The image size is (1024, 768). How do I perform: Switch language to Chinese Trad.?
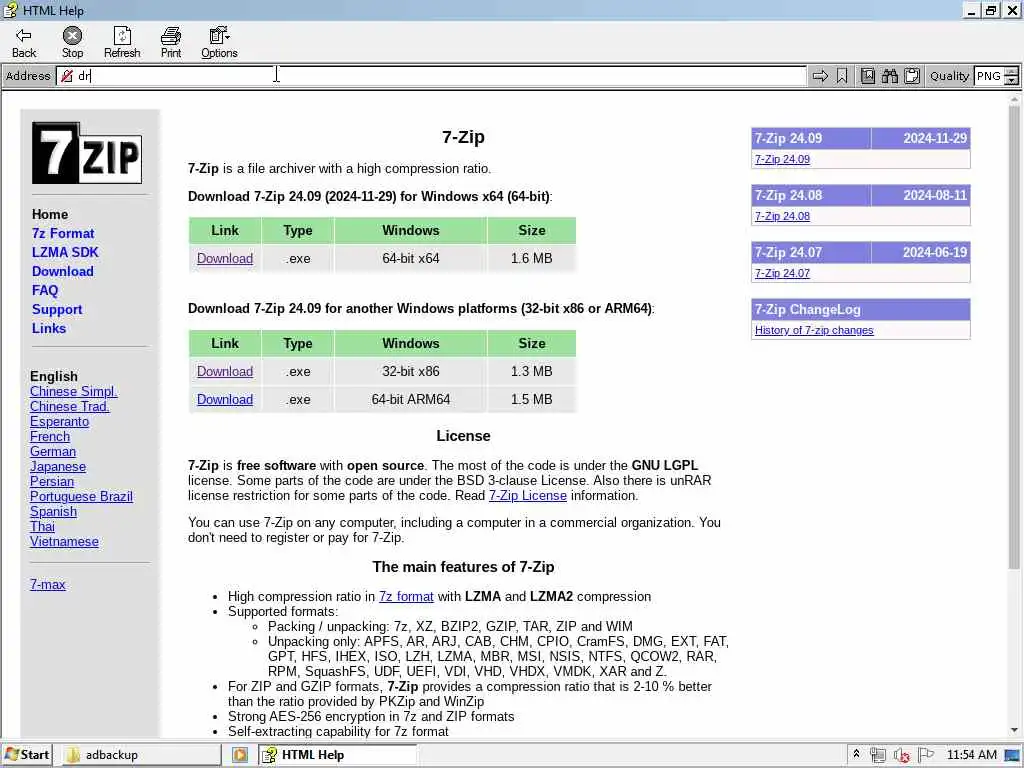coord(69,406)
